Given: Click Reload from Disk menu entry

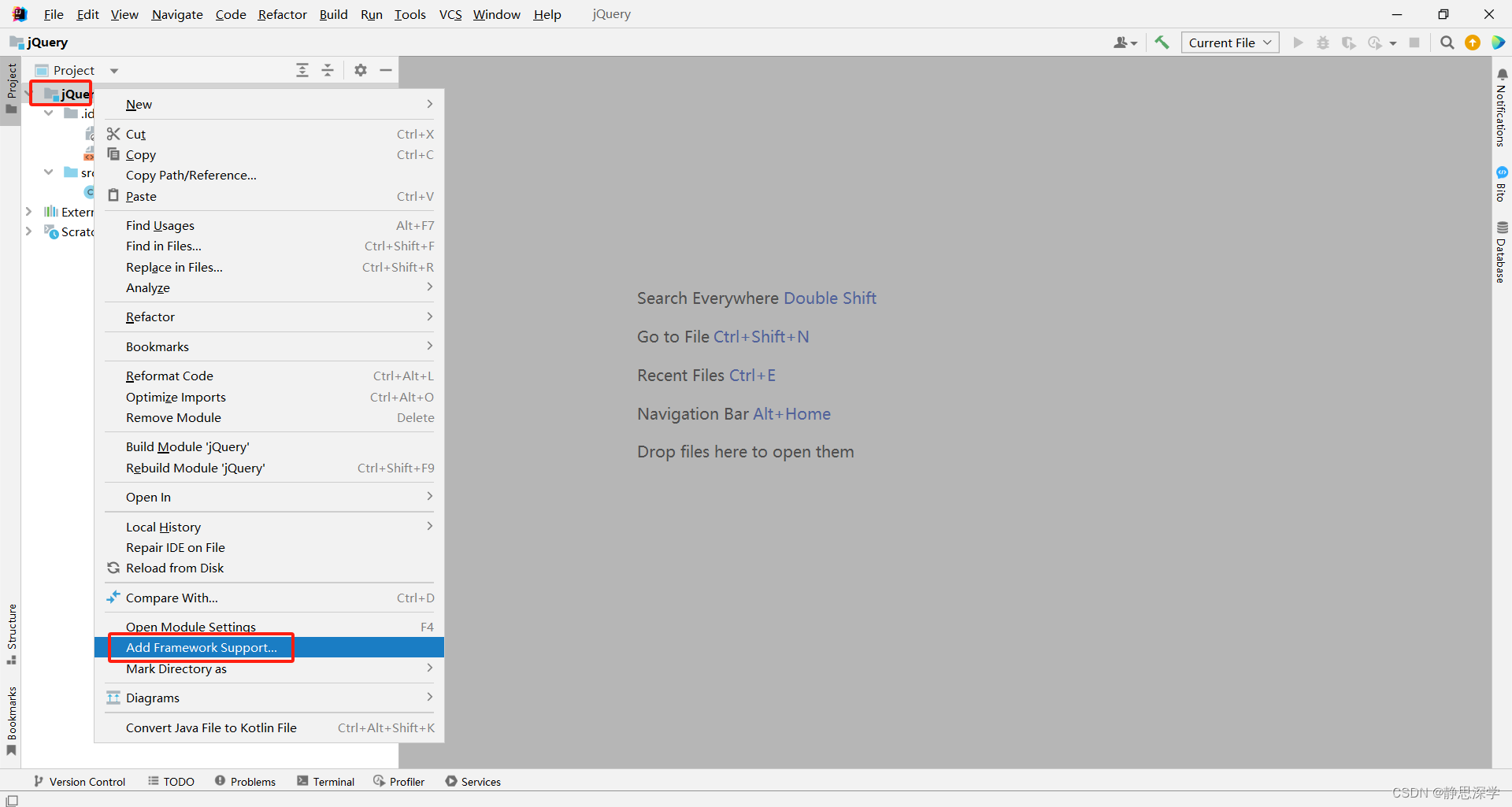Looking at the screenshot, I should 270,568.
